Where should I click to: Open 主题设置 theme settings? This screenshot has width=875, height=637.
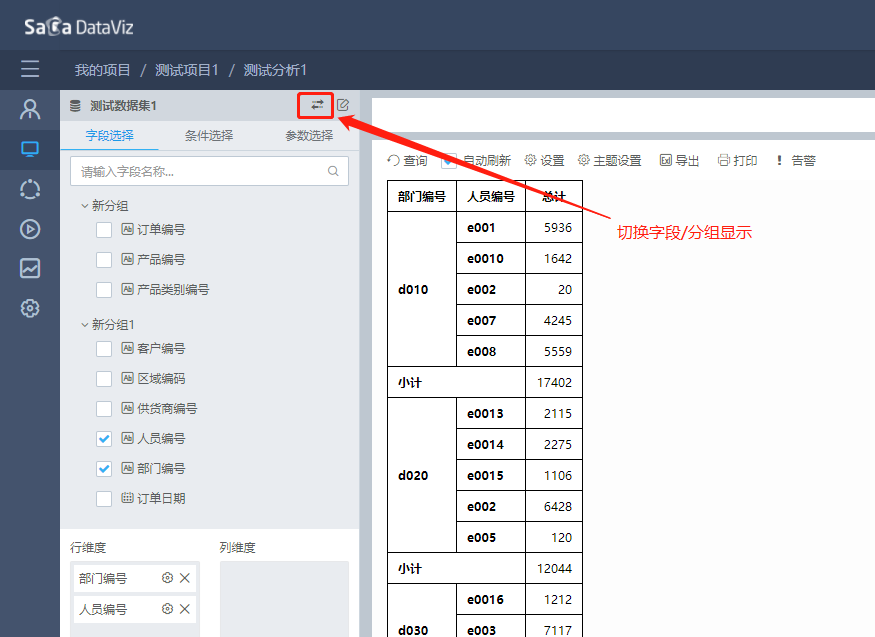coord(609,161)
